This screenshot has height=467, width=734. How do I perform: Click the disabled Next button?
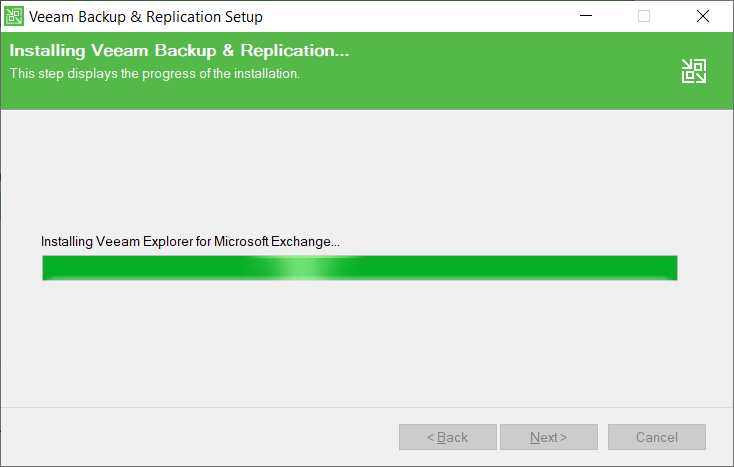point(549,437)
